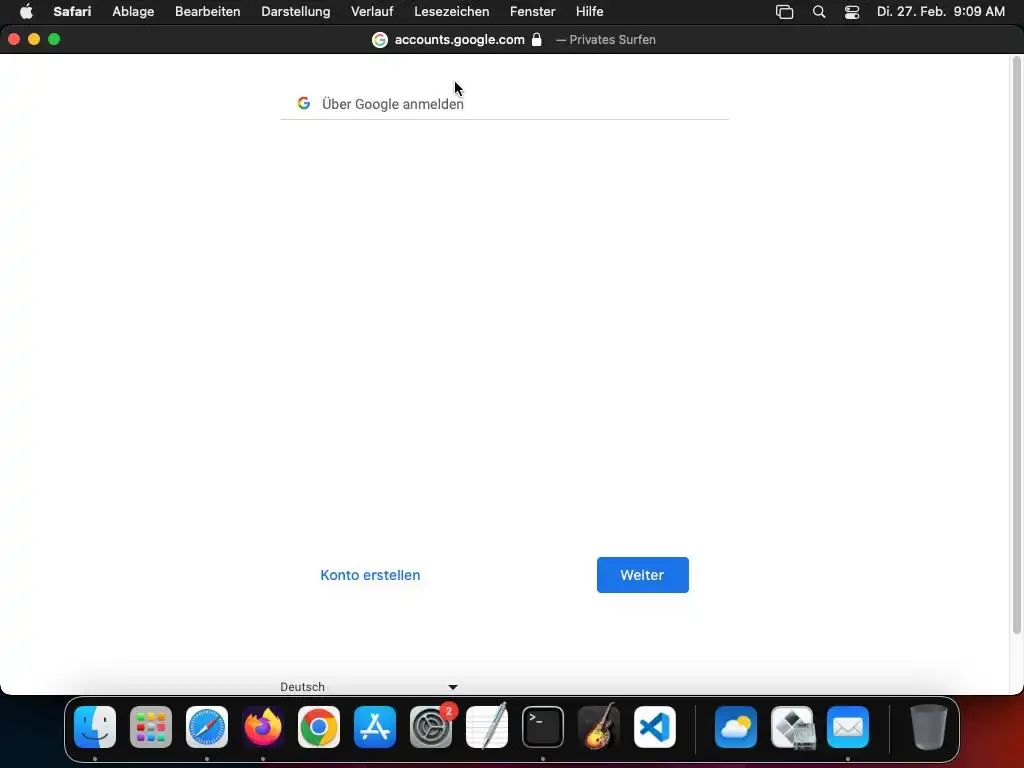The image size is (1024, 768).
Task: Open the Safari application menu
Action: point(72,12)
